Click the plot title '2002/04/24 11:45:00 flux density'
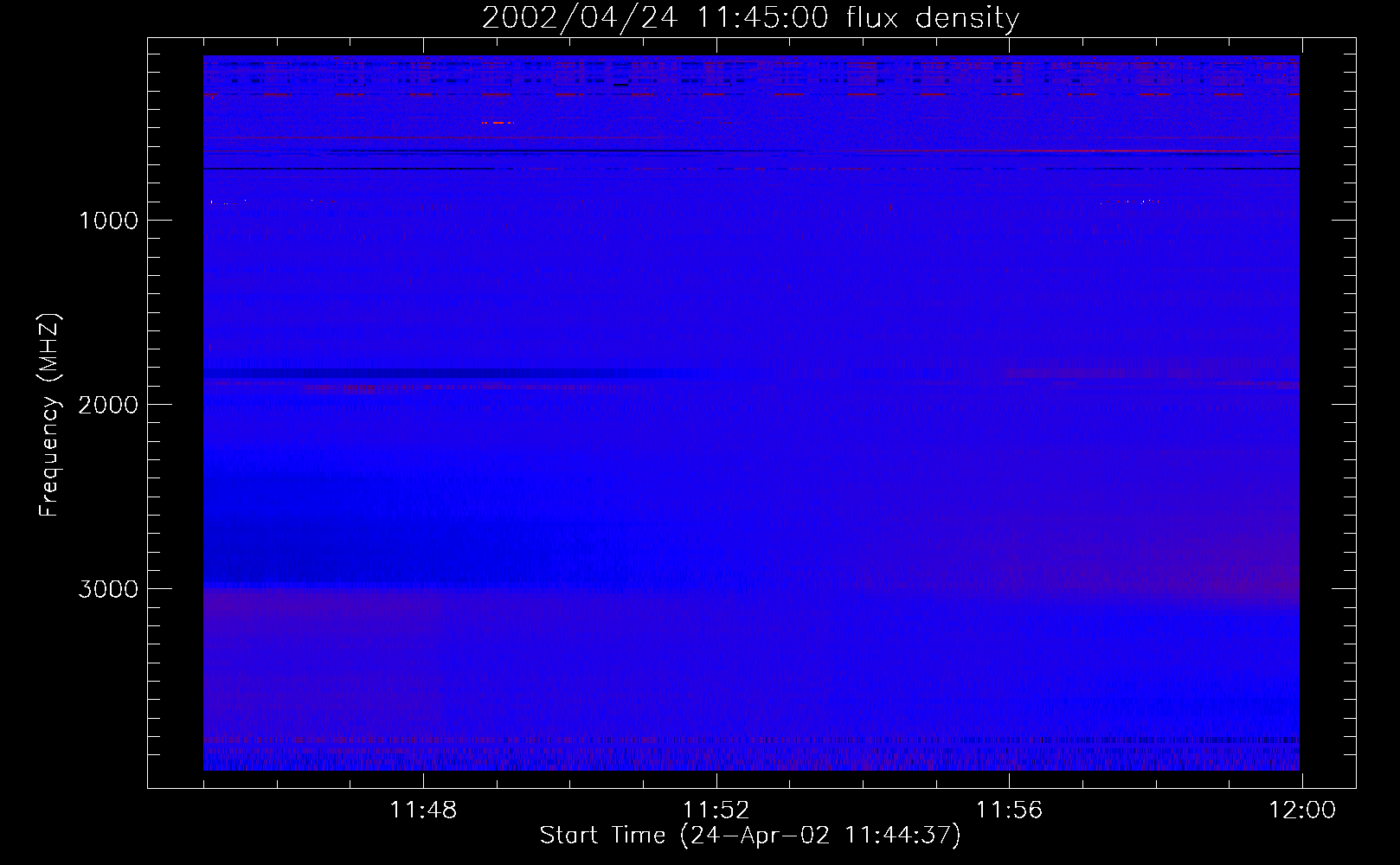The image size is (1400, 865). [750, 18]
